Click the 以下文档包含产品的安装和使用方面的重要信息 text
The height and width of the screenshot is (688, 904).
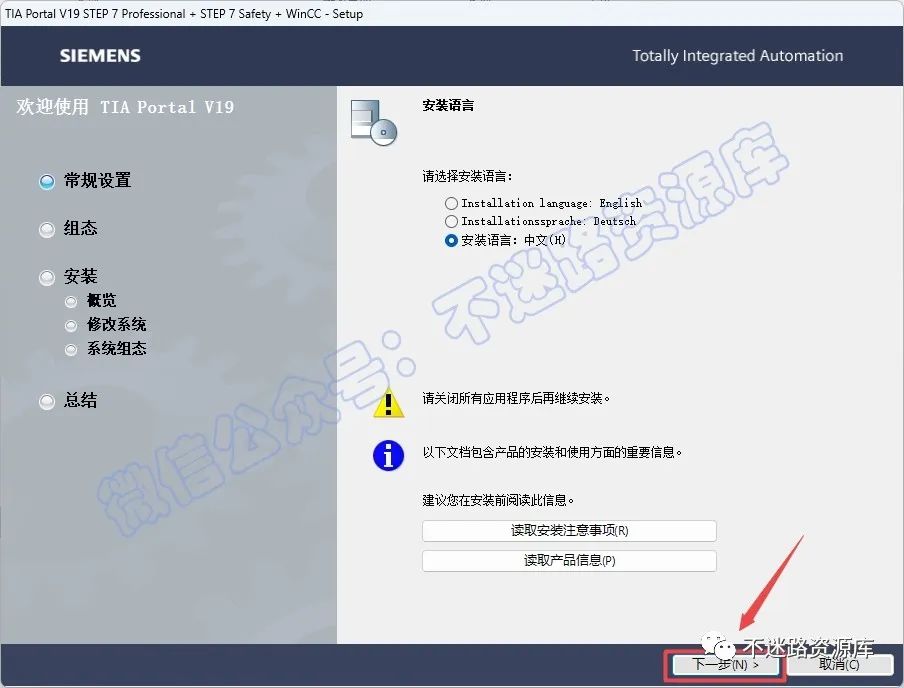point(552,453)
